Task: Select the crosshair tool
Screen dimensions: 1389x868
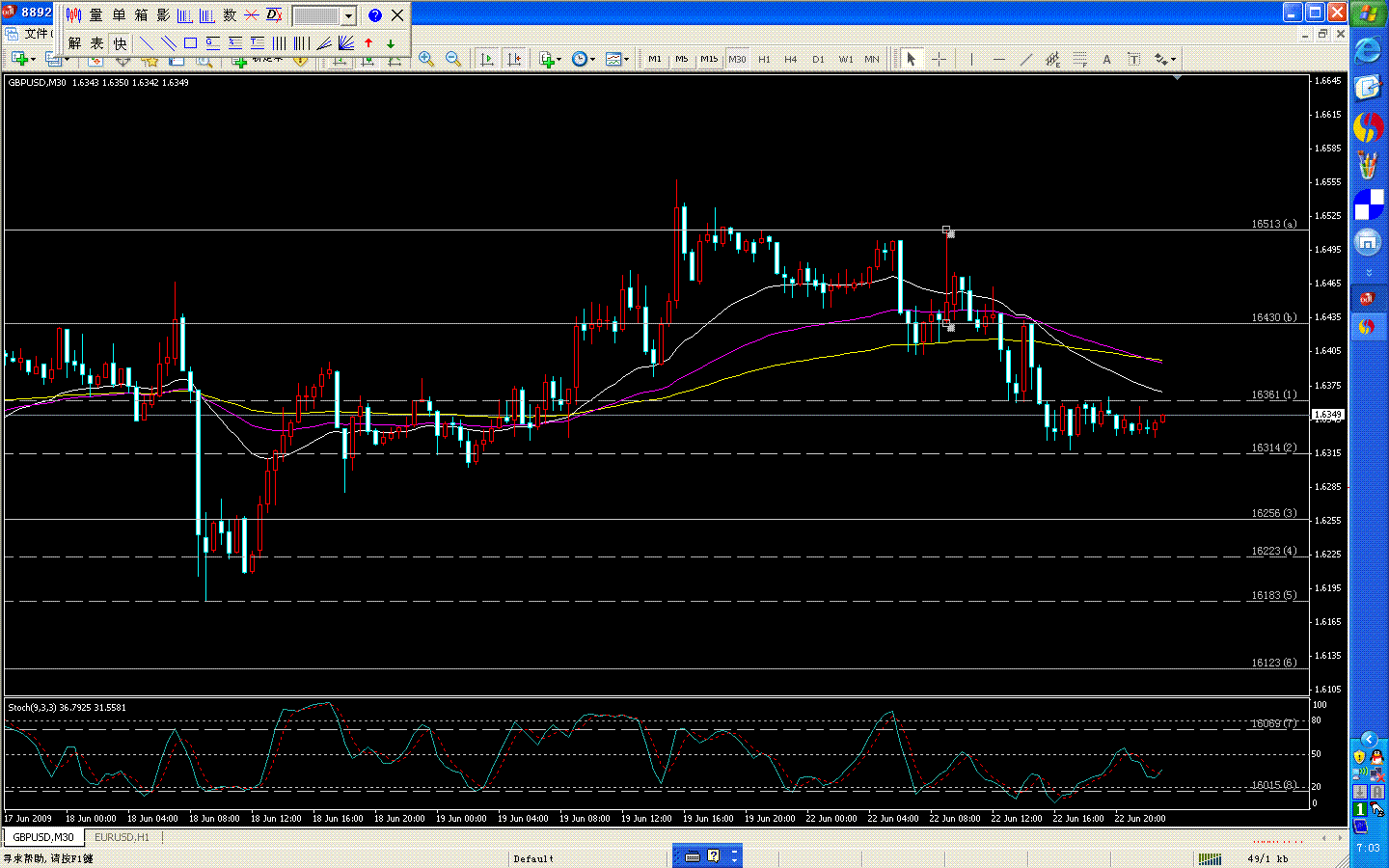Action: coord(939,60)
